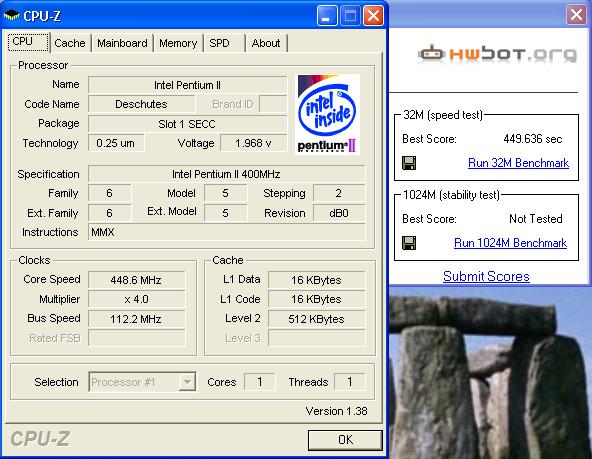
Task: Click the L1 Data value 16 KBytes
Action: point(316,280)
